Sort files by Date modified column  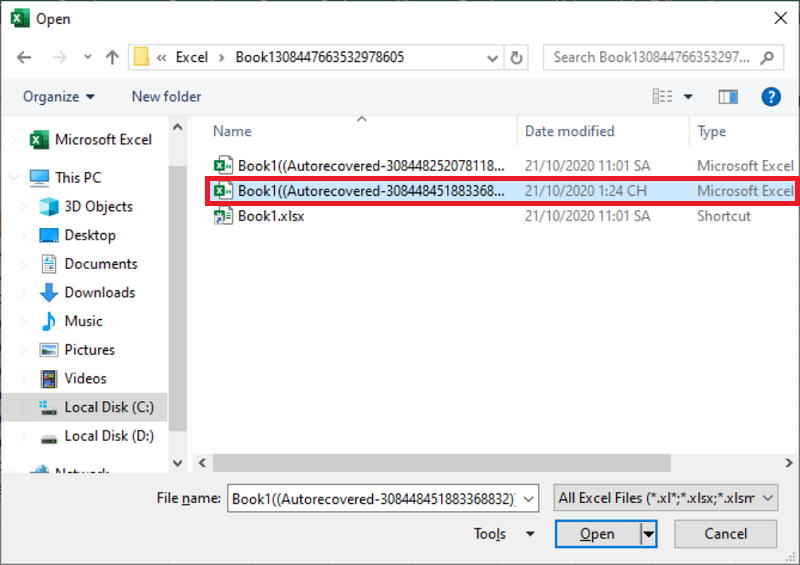pos(570,131)
